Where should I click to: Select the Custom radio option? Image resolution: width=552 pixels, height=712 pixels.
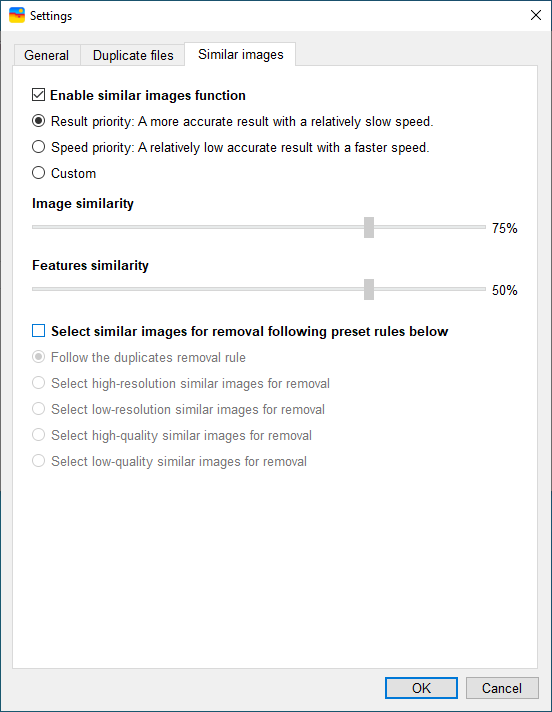(39, 173)
